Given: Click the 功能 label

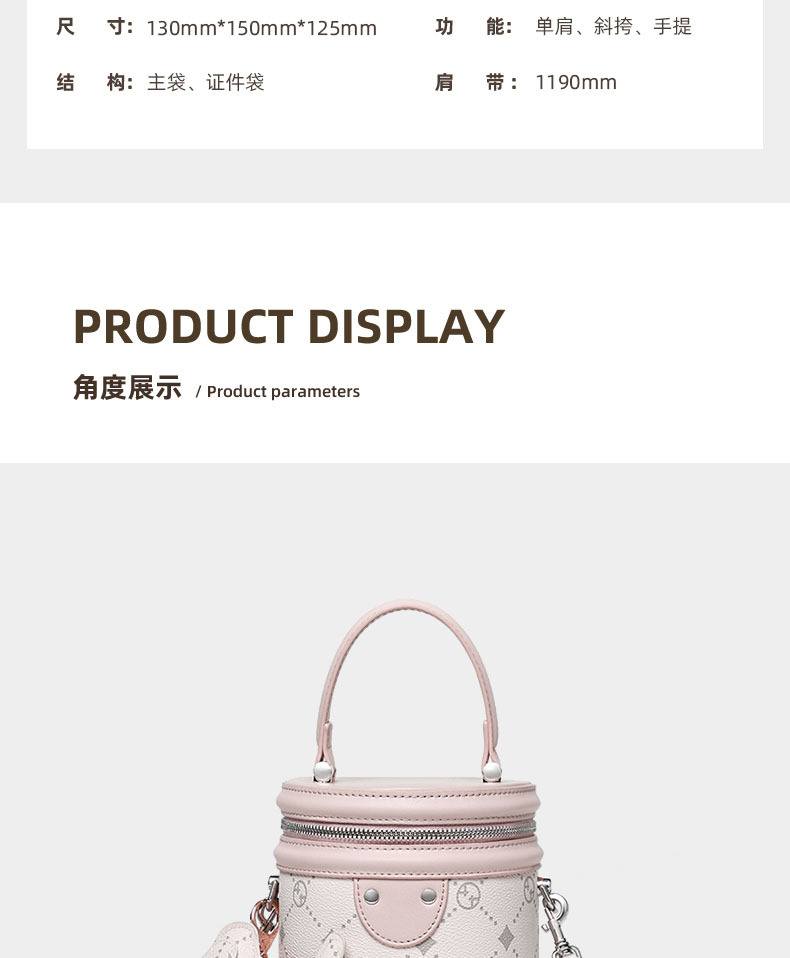Looking at the screenshot, I should click(x=474, y=27).
